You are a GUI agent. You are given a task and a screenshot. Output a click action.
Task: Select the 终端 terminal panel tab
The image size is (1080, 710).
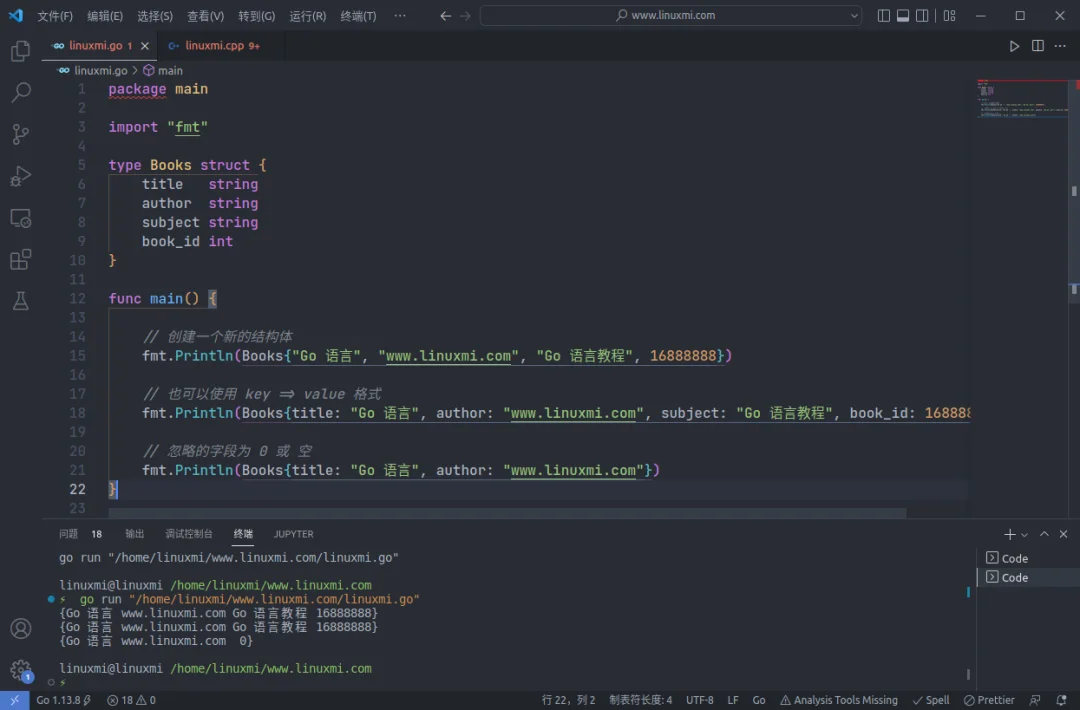coord(243,534)
